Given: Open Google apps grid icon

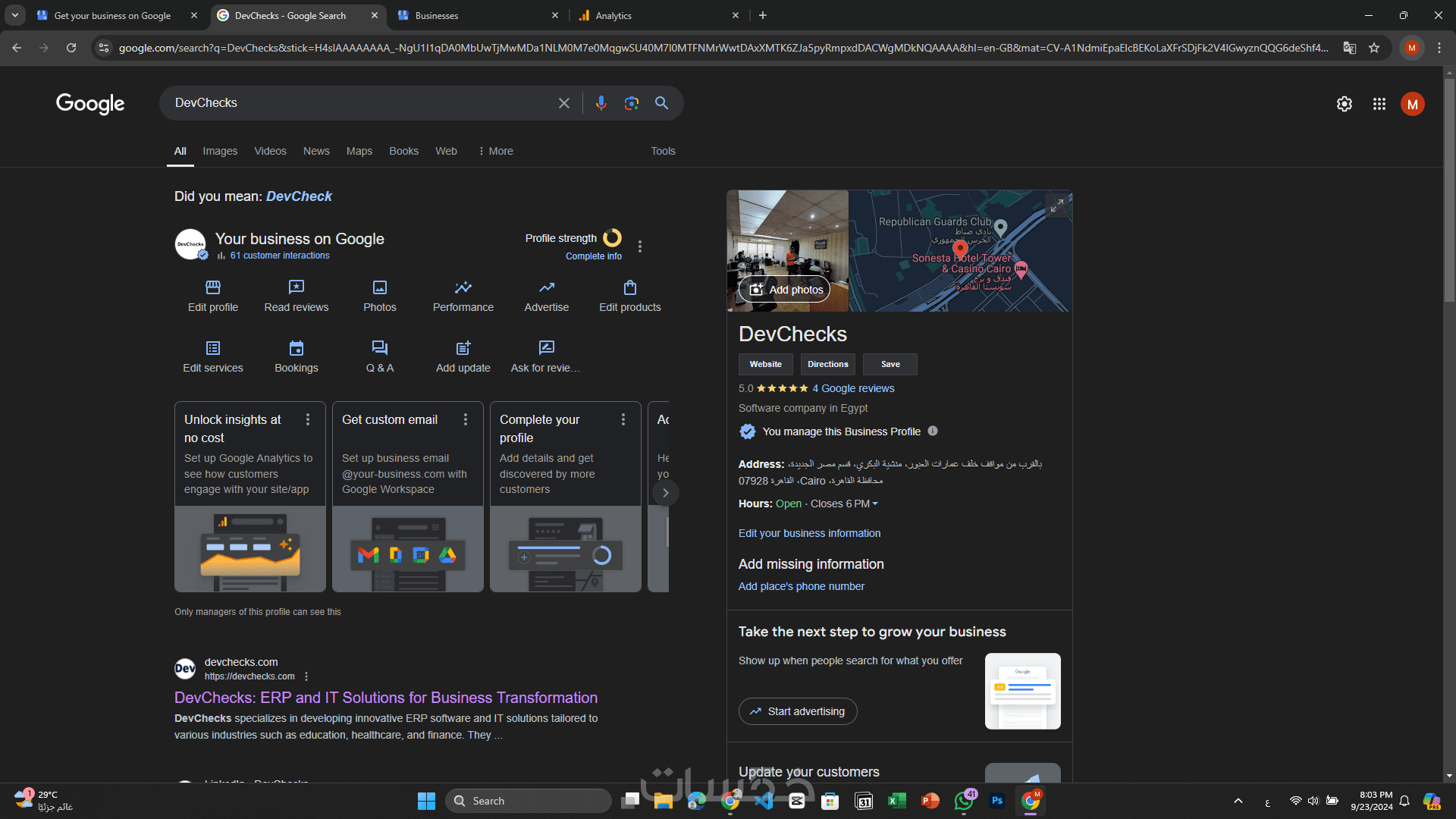Looking at the screenshot, I should [x=1379, y=104].
